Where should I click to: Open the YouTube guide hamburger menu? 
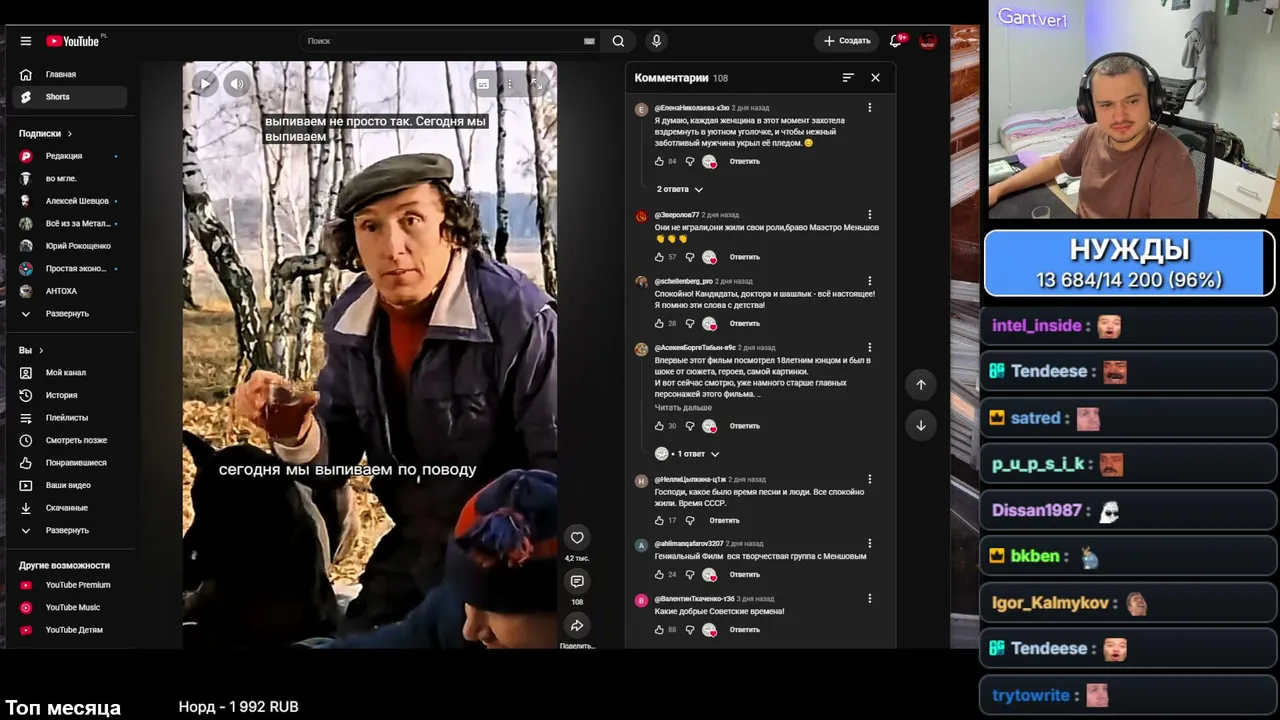click(26, 41)
